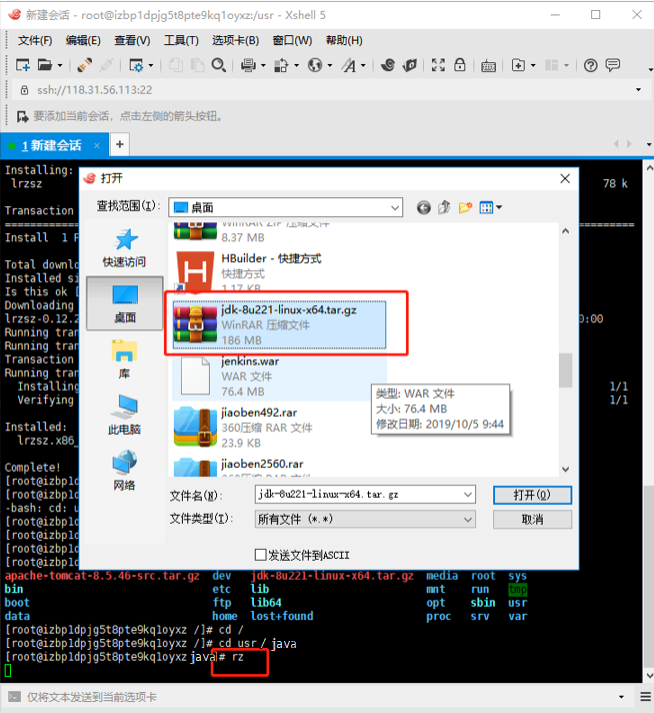Viewport: 654px width, 713px height.
Task: Click the Open session folder icon
Action: (x=45, y=65)
